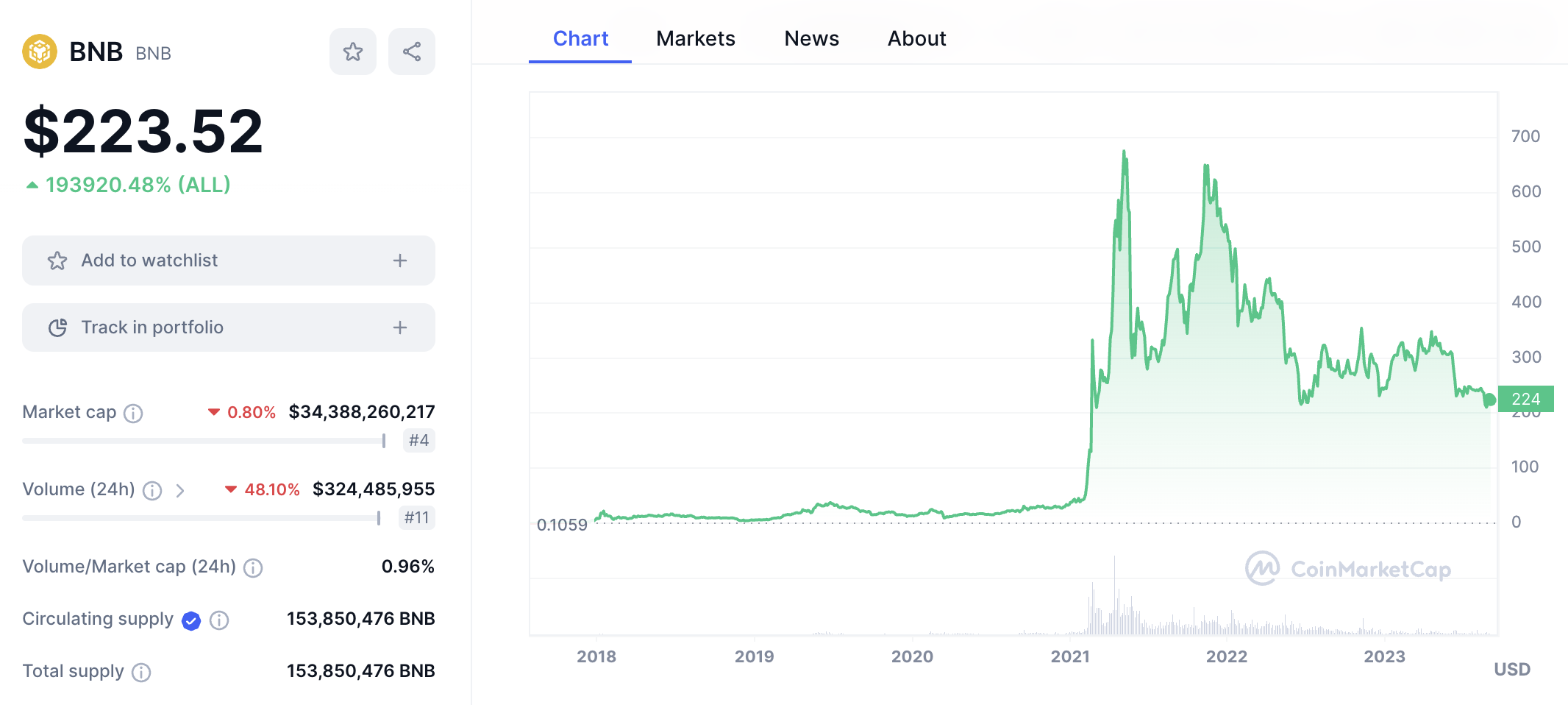Image resolution: width=1568 pixels, height=705 pixels.
Task: Click the plus icon on Track in portfolio
Action: (400, 327)
